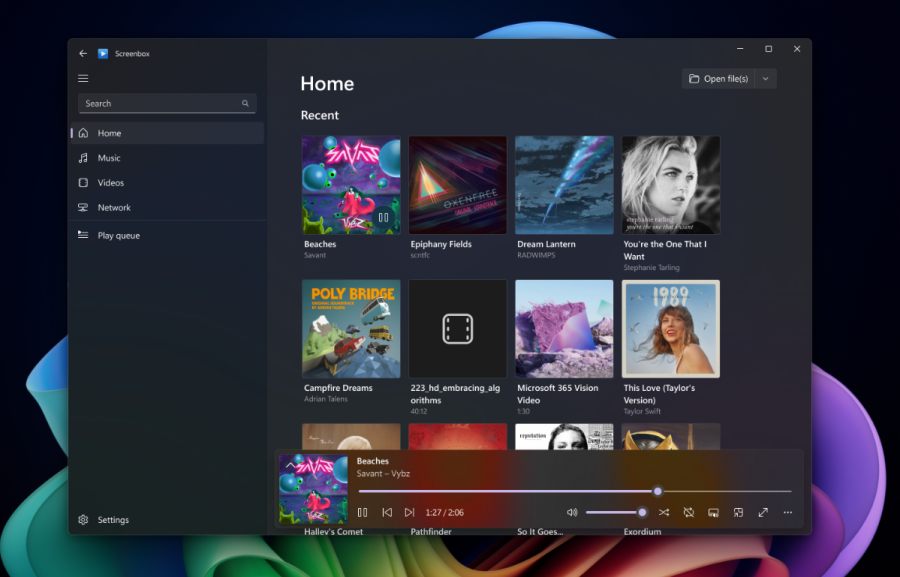The height and width of the screenshot is (577, 900).
Task: Go to the Music library
Action: 168,158
